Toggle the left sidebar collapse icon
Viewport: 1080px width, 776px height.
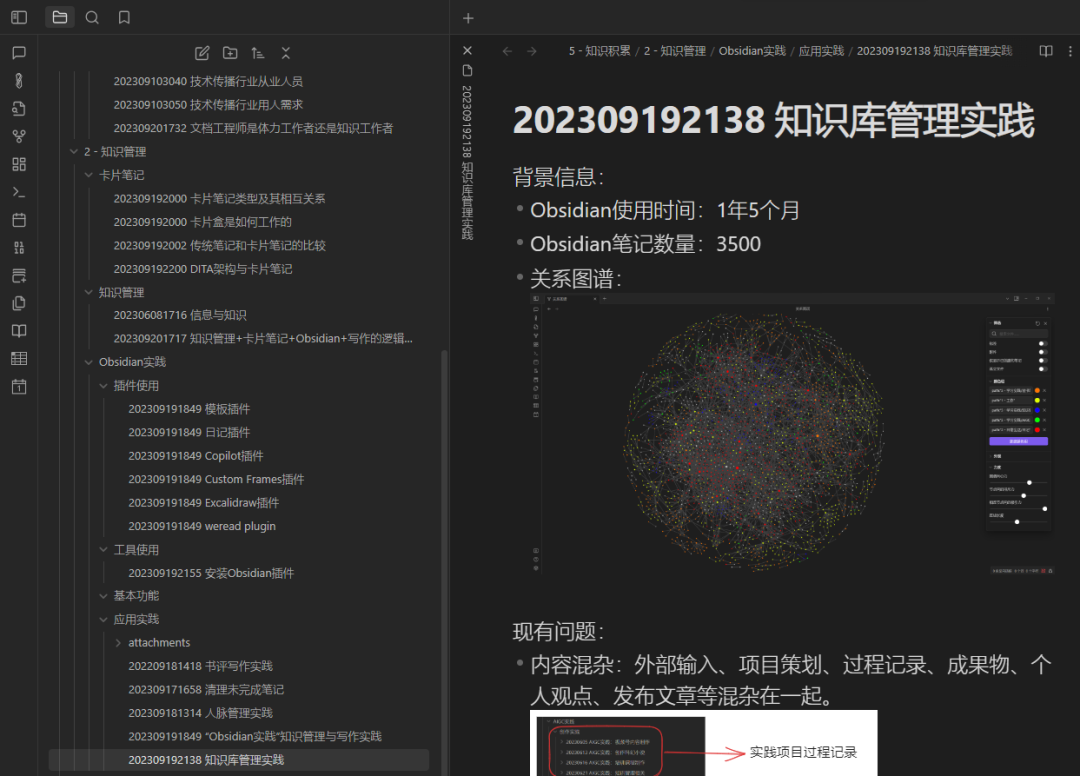coord(19,17)
